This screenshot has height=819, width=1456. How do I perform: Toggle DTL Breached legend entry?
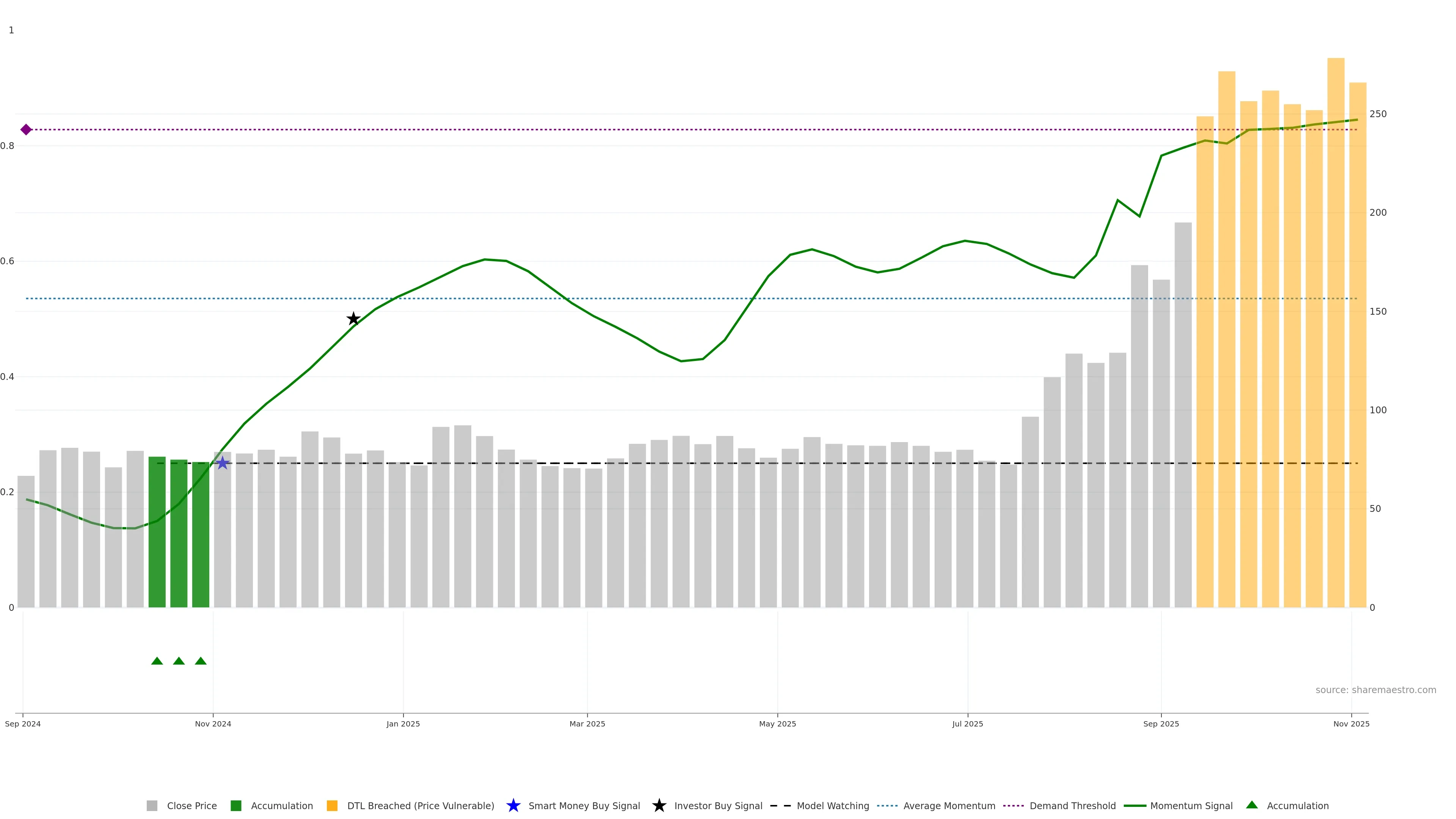point(420,806)
